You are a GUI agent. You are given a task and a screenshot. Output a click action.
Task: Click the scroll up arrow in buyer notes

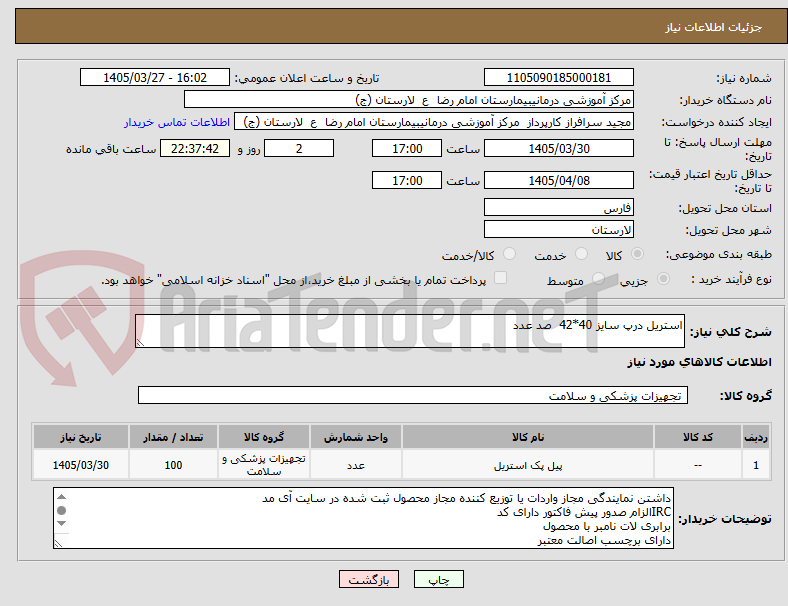pyautogui.click(x=61, y=497)
